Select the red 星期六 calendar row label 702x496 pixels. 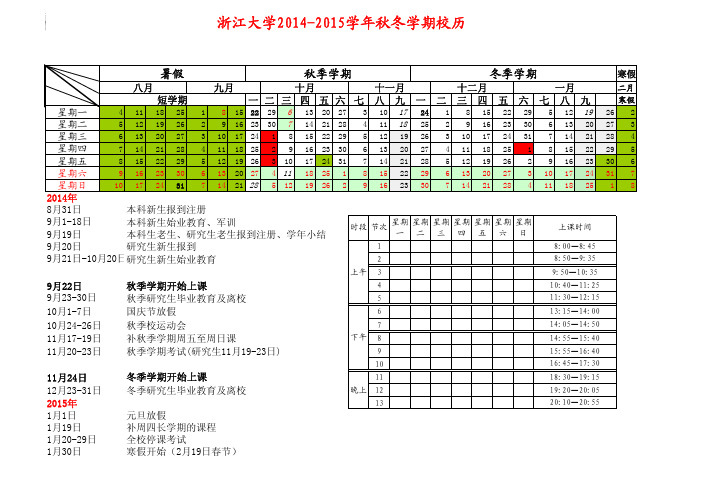click(72, 173)
